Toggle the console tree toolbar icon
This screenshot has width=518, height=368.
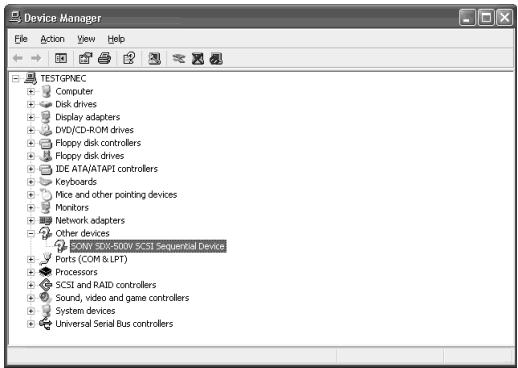[61, 59]
